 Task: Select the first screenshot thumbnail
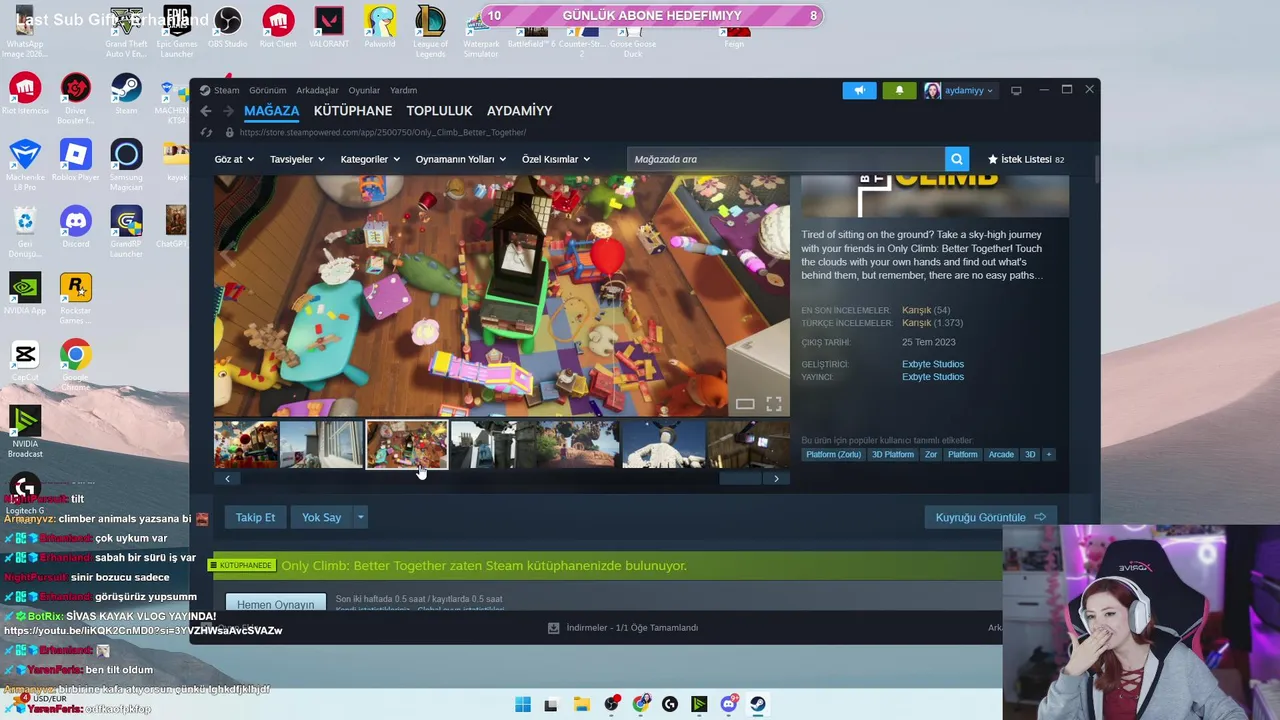(x=246, y=445)
